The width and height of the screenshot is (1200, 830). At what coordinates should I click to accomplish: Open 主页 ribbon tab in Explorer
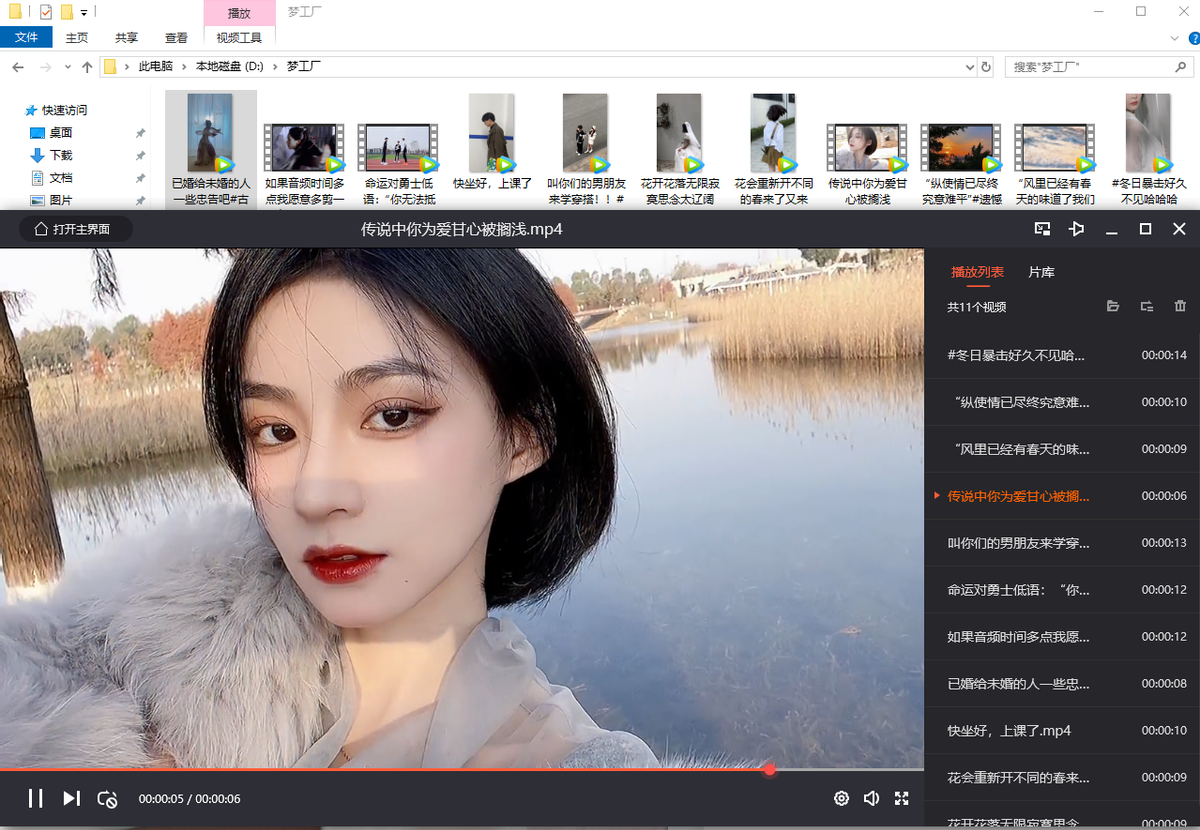(76, 38)
